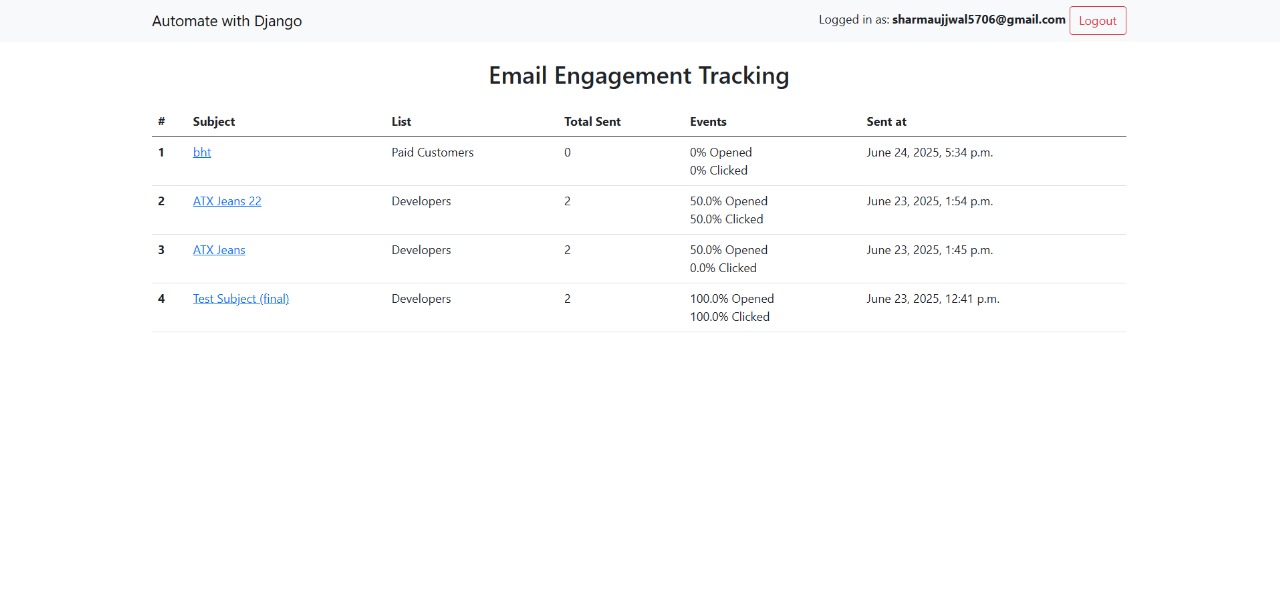Click '100.0% Clicked' in Test Subject row
This screenshot has width=1280, height=606.
pyautogui.click(x=730, y=317)
